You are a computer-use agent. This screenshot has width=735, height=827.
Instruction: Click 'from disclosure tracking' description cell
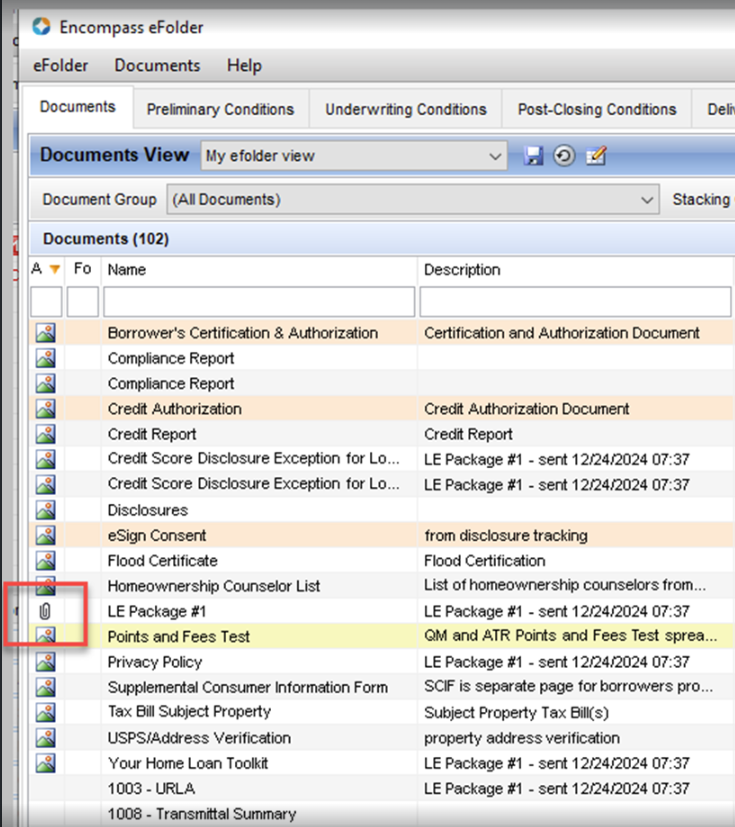pos(506,535)
